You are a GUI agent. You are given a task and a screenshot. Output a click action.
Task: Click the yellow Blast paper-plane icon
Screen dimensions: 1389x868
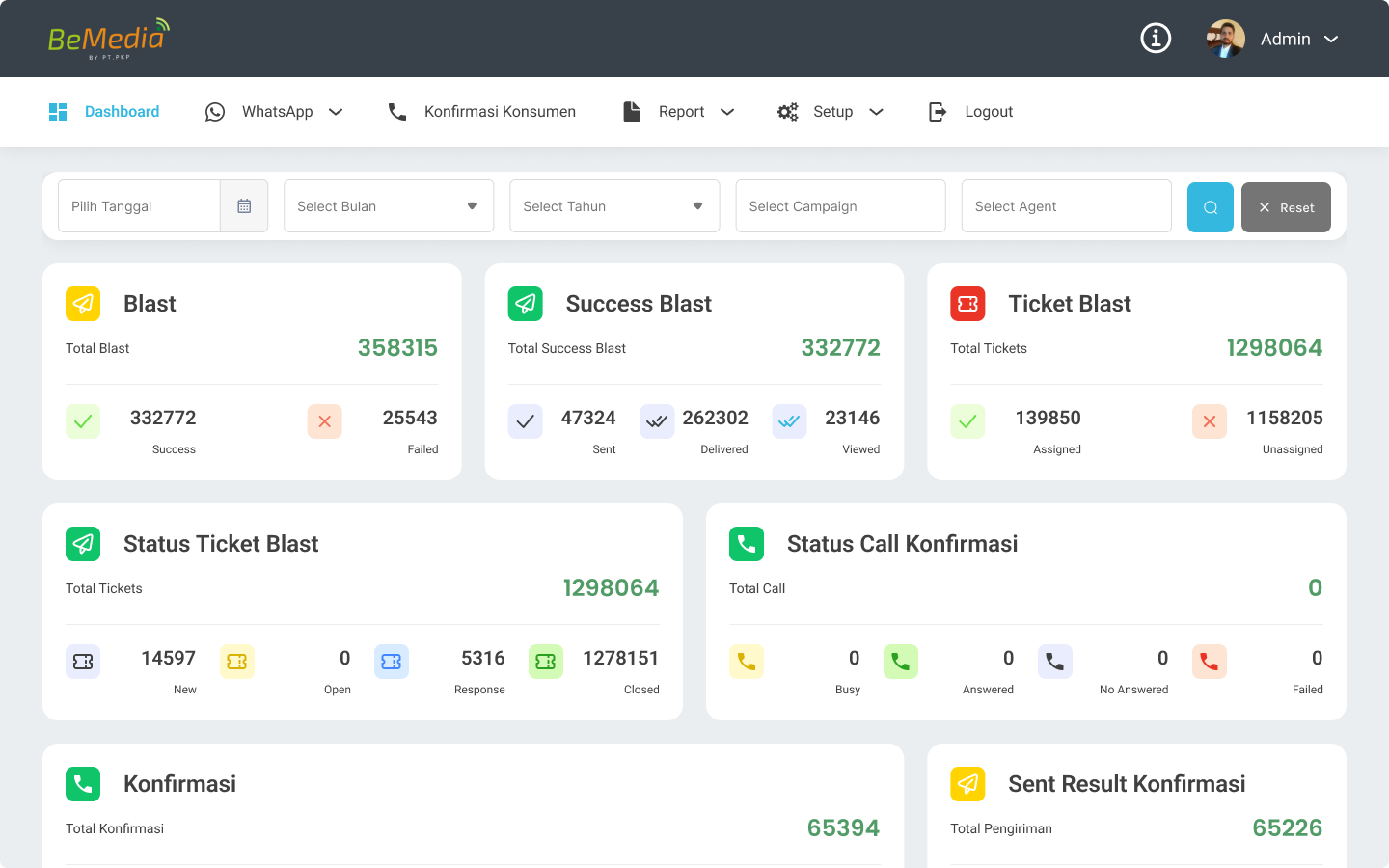(x=83, y=304)
